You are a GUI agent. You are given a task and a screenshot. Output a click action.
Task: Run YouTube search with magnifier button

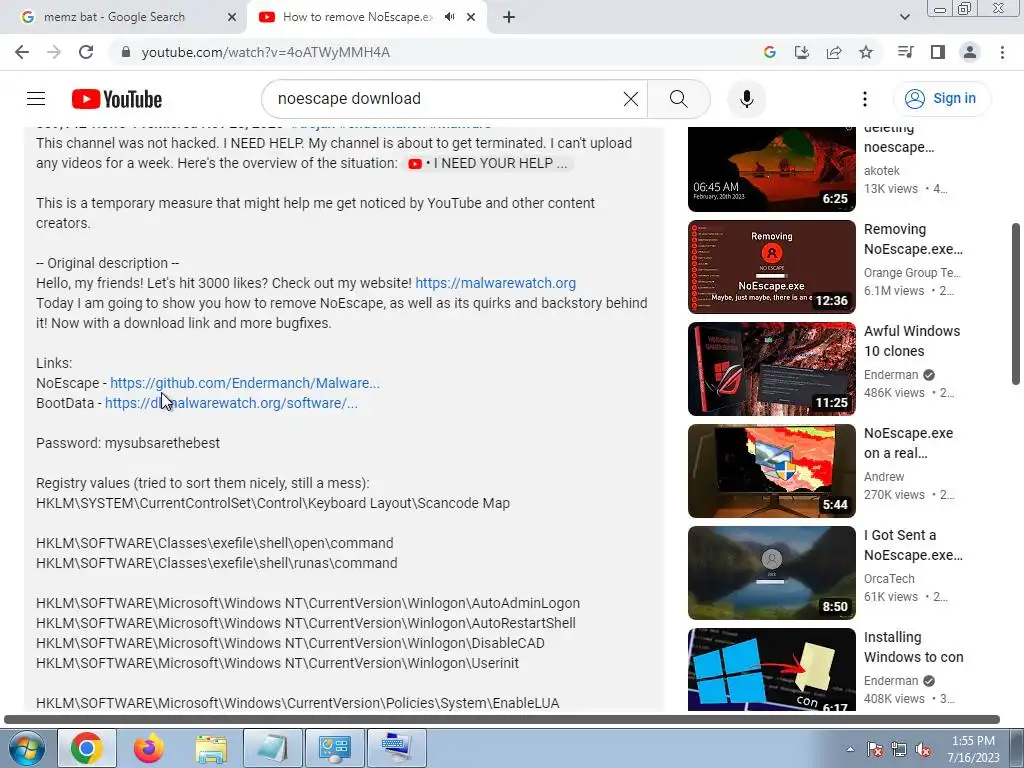(679, 99)
